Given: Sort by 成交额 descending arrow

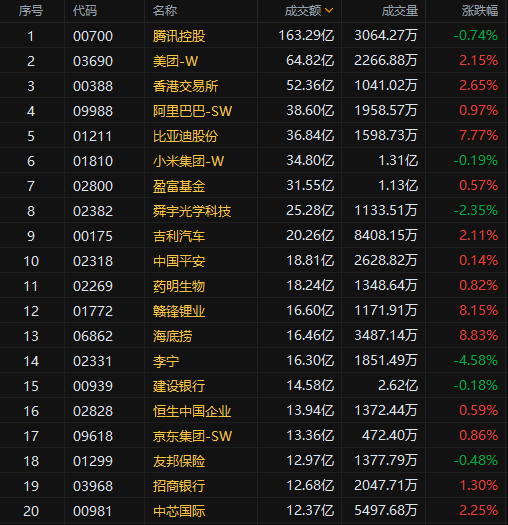Looking at the screenshot, I should coord(329,11).
